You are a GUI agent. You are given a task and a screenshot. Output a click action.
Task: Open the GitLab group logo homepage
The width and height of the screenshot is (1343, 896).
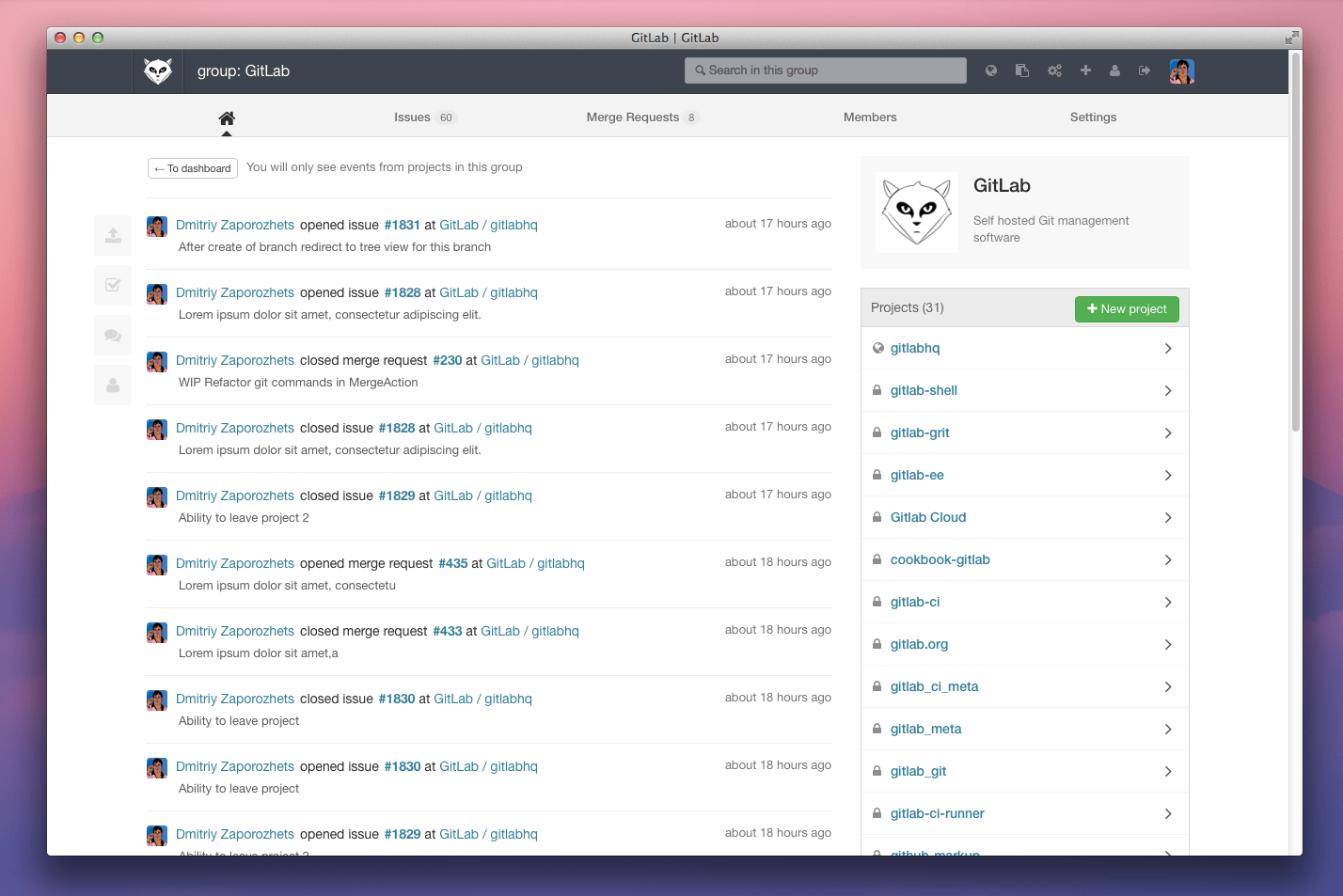tap(157, 71)
